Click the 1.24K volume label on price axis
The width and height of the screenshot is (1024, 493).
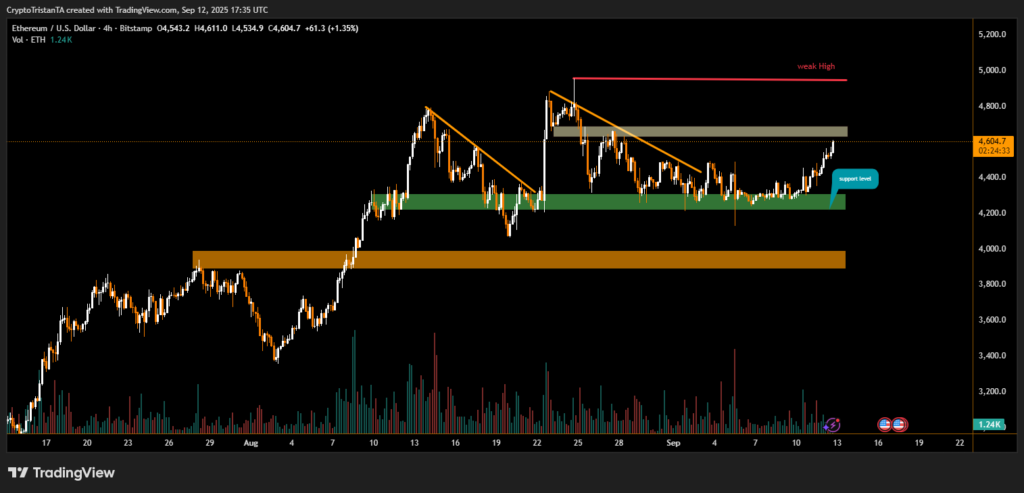(x=993, y=425)
